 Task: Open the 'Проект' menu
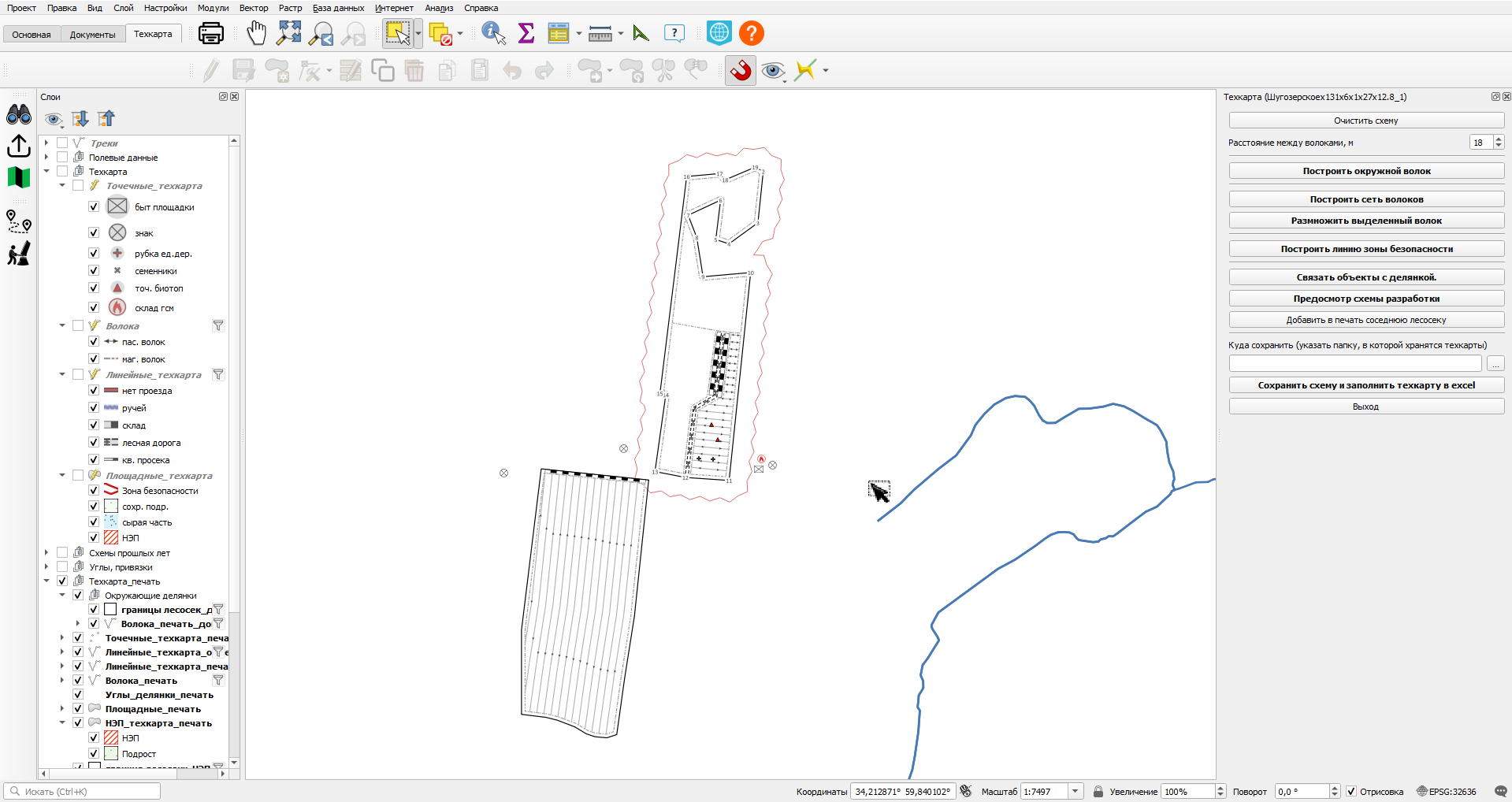point(21,8)
